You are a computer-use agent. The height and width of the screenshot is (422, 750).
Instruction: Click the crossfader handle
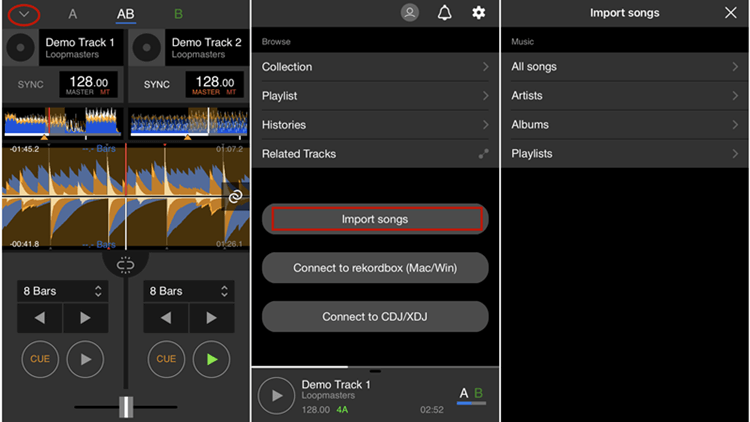126,406
